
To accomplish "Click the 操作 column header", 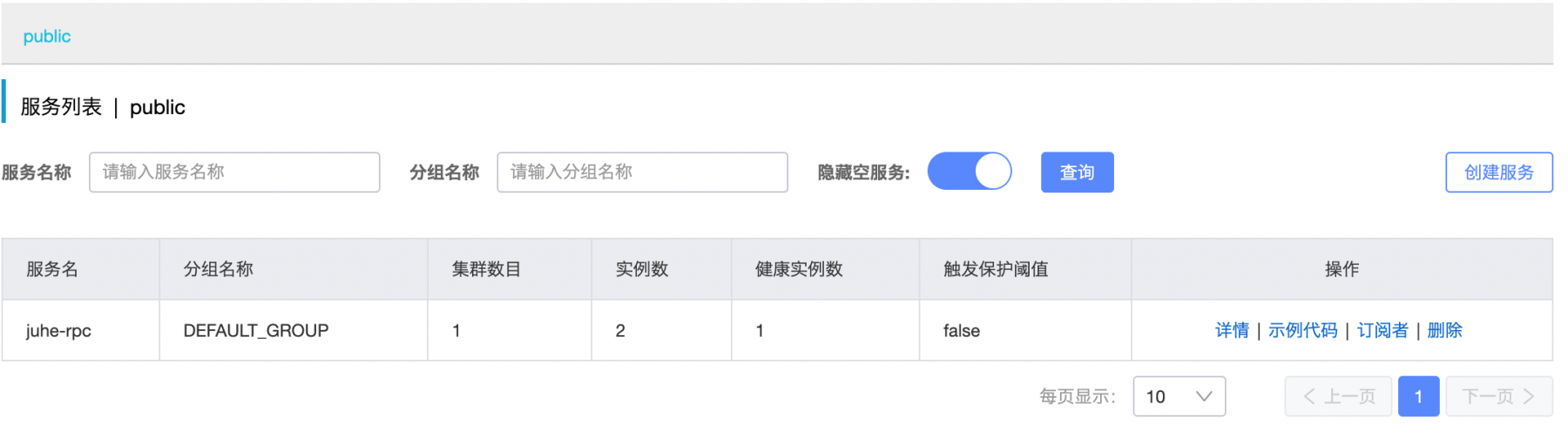I will [1342, 269].
